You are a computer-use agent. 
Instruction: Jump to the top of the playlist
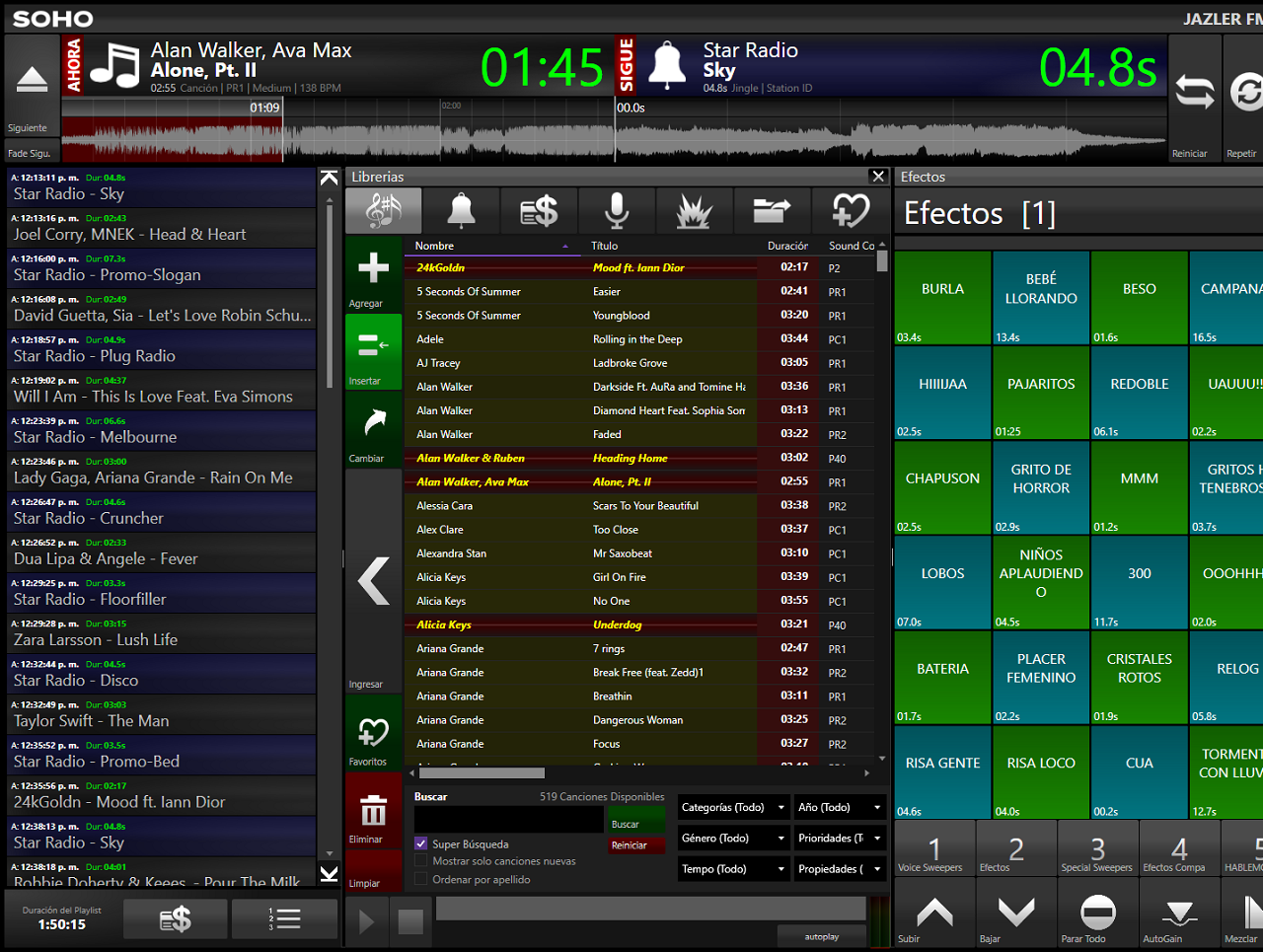[x=330, y=179]
